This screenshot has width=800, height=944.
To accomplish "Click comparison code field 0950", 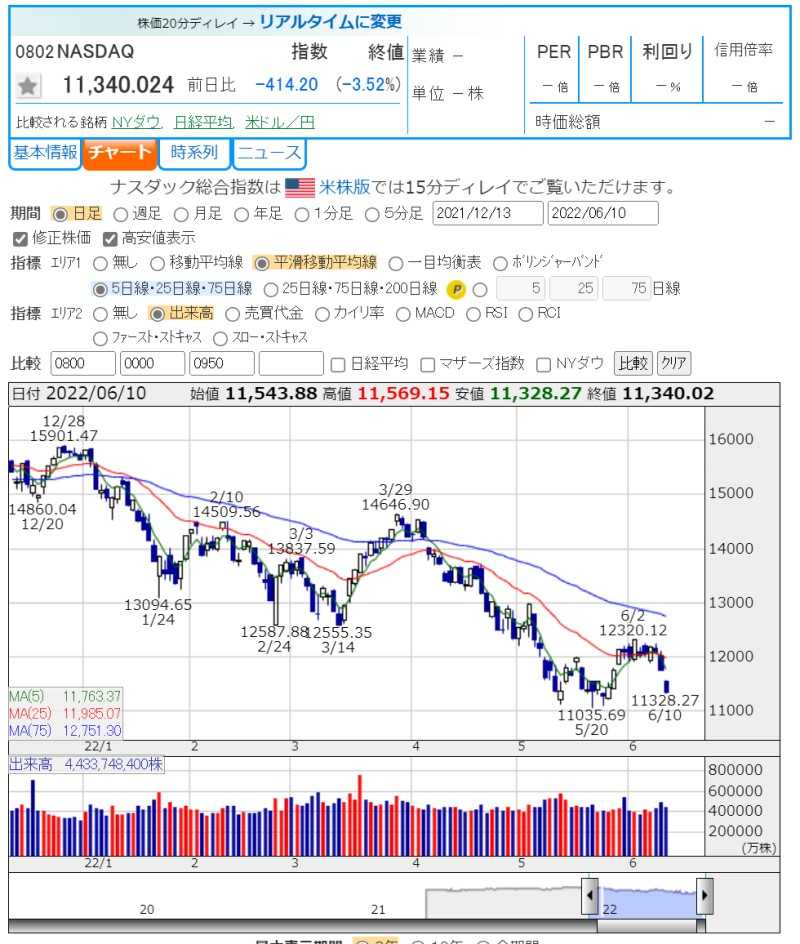I will 222,364.
